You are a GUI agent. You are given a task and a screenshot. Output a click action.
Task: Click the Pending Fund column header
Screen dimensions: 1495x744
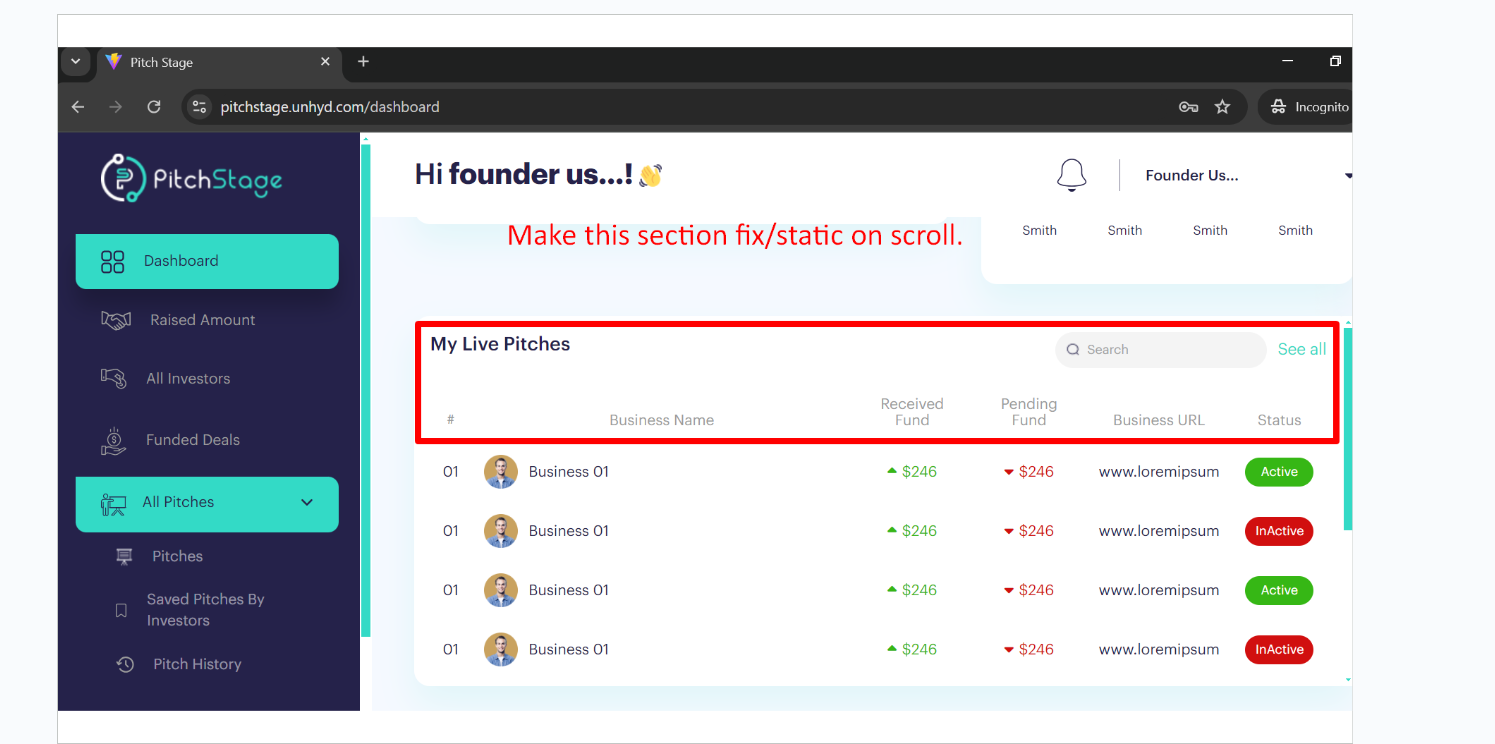click(1029, 412)
